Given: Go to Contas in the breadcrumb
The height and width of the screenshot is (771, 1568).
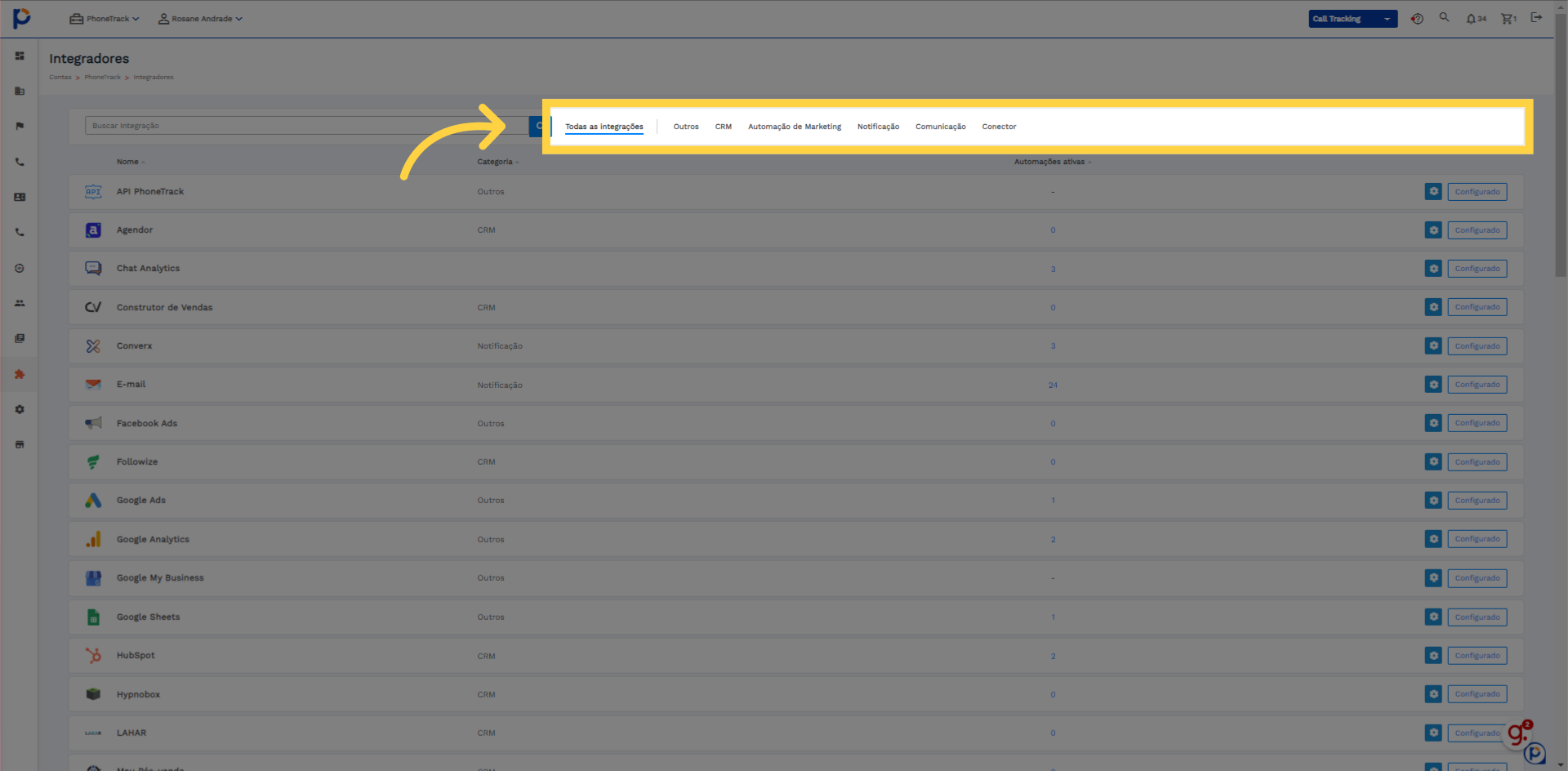Looking at the screenshot, I should [60, 78].
